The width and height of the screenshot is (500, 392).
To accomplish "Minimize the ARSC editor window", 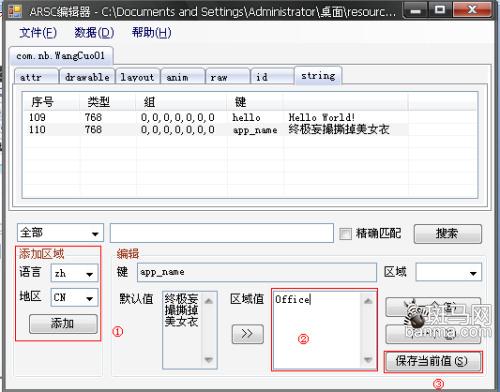I will pos(415,10).
